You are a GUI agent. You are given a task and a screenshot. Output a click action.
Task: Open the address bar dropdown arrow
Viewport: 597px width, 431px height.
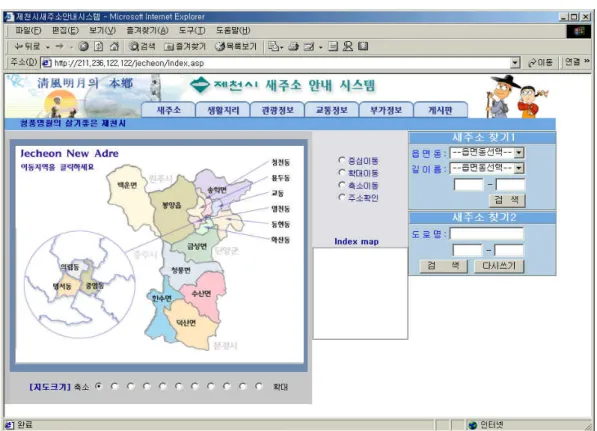515,62
